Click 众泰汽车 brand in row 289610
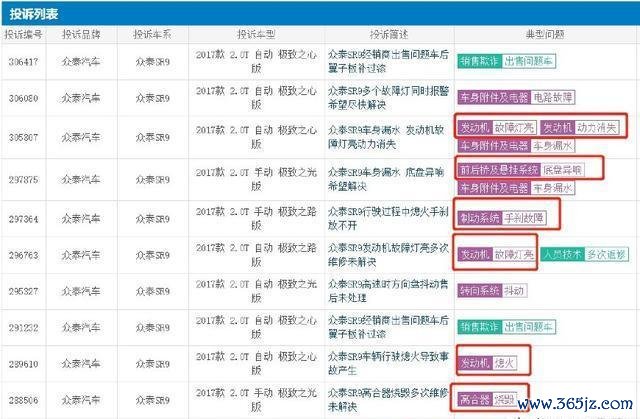640x419 pixels. [81, 364]
